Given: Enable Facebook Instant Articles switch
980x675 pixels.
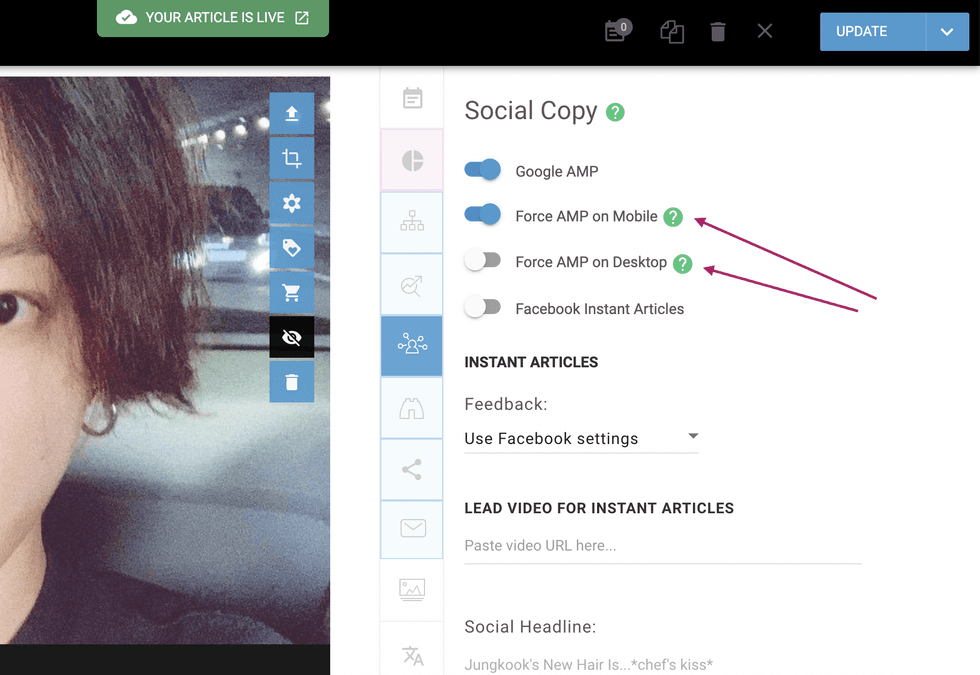Looking at the screenshot, I should click(x=483, y=308).
